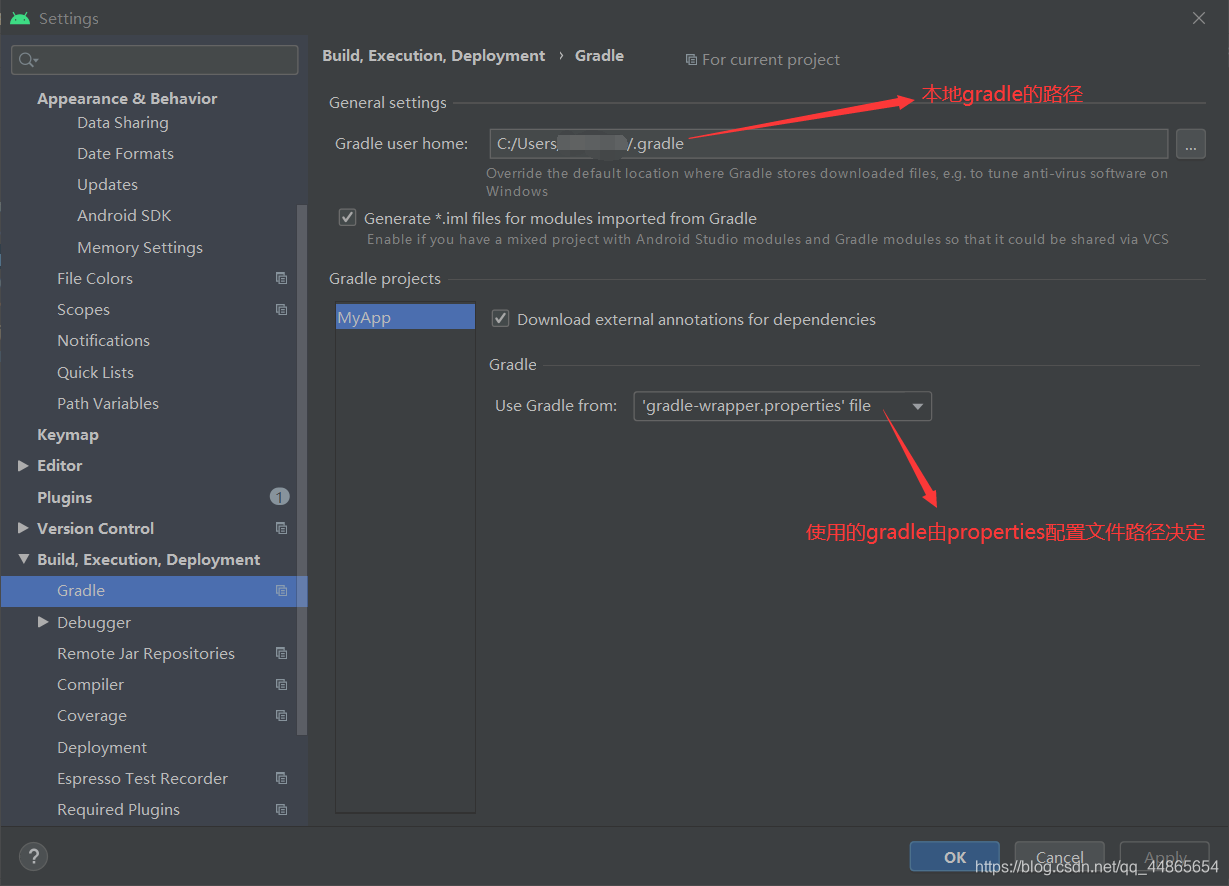Toggle Generate *.iml files for modules checkbox

point(348,217)
